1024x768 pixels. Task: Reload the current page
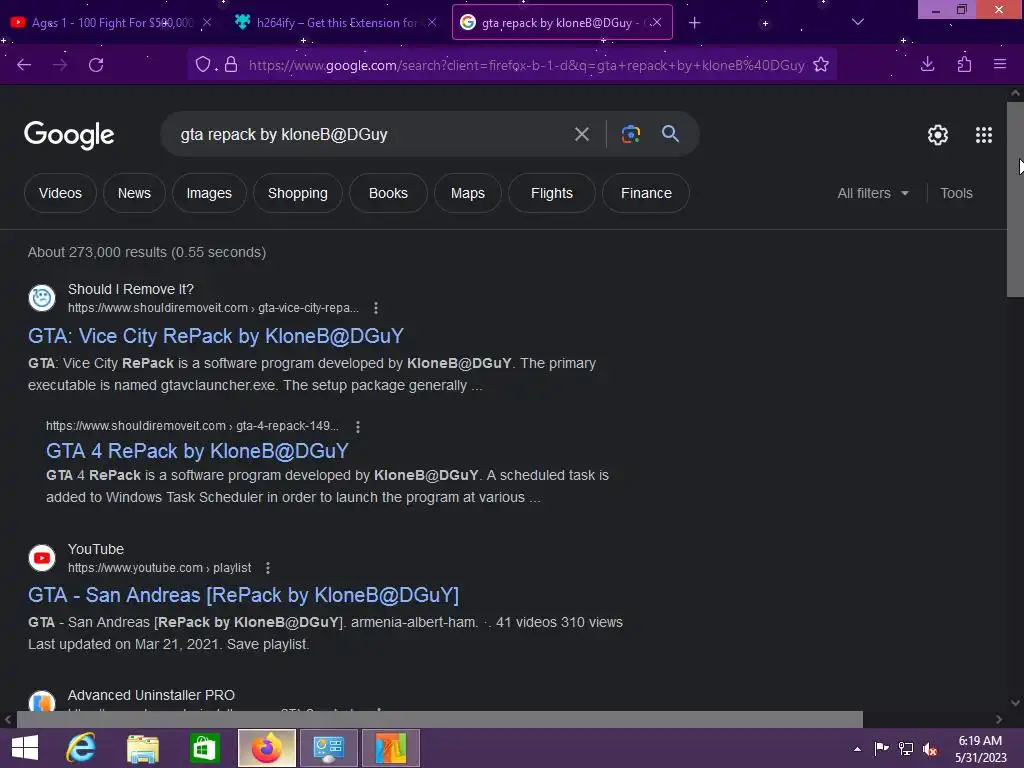pos(96,65)
